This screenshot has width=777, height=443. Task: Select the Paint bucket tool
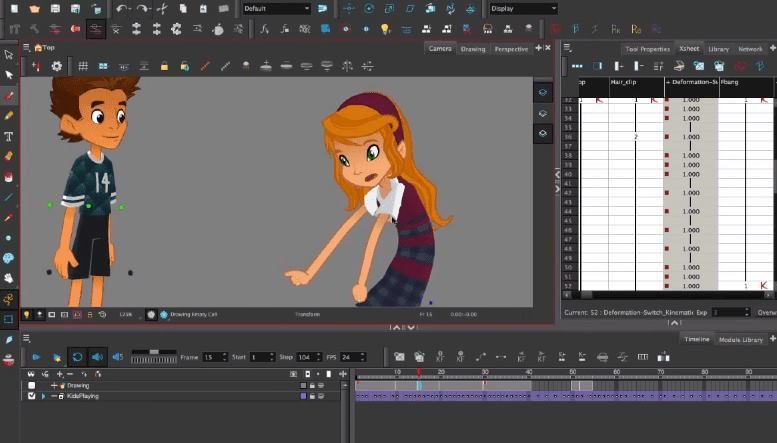(x=8, y=176)
